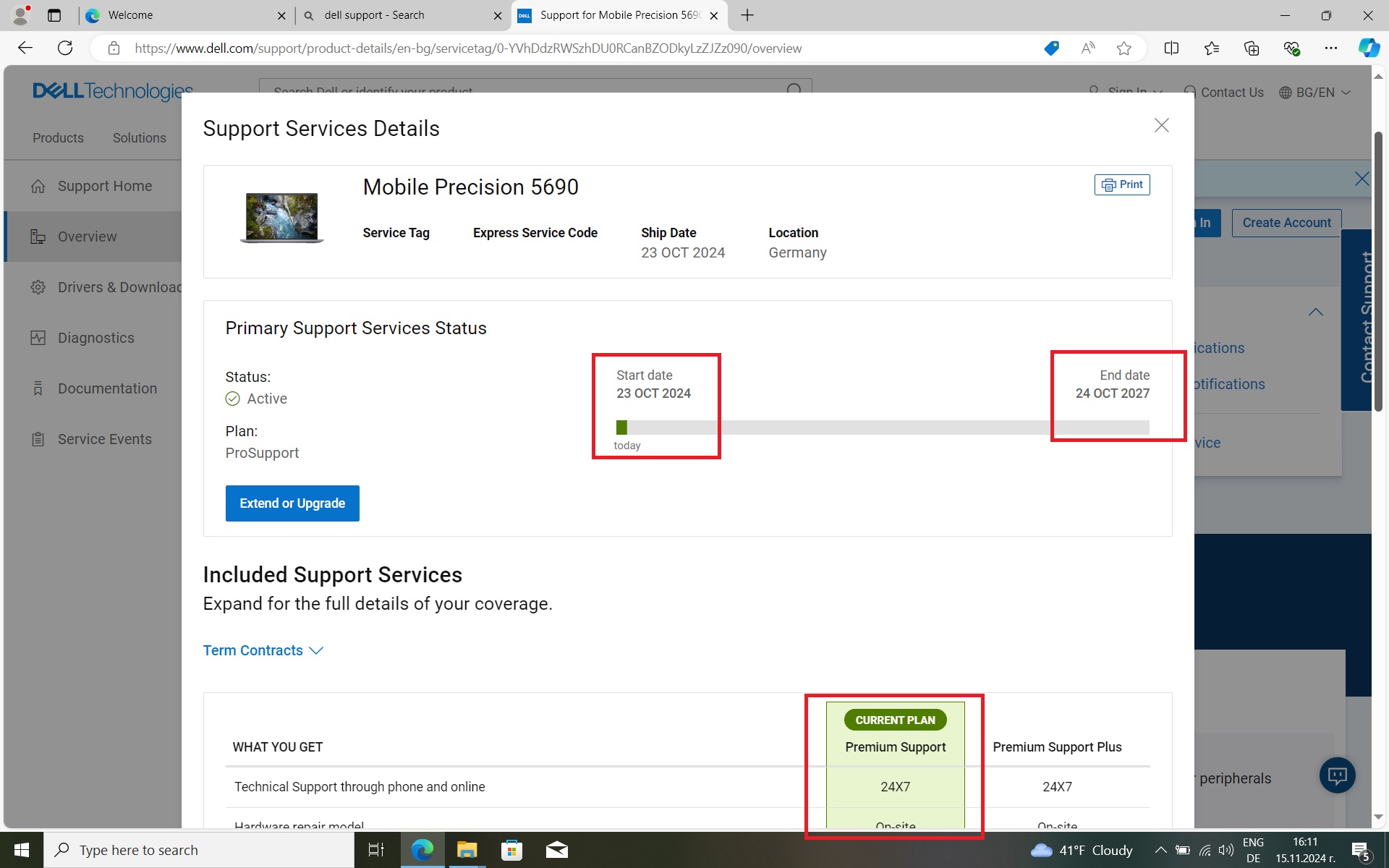1389x868 pixels.
Task: Click the warranty timeline progress bar
Action: 883,427
